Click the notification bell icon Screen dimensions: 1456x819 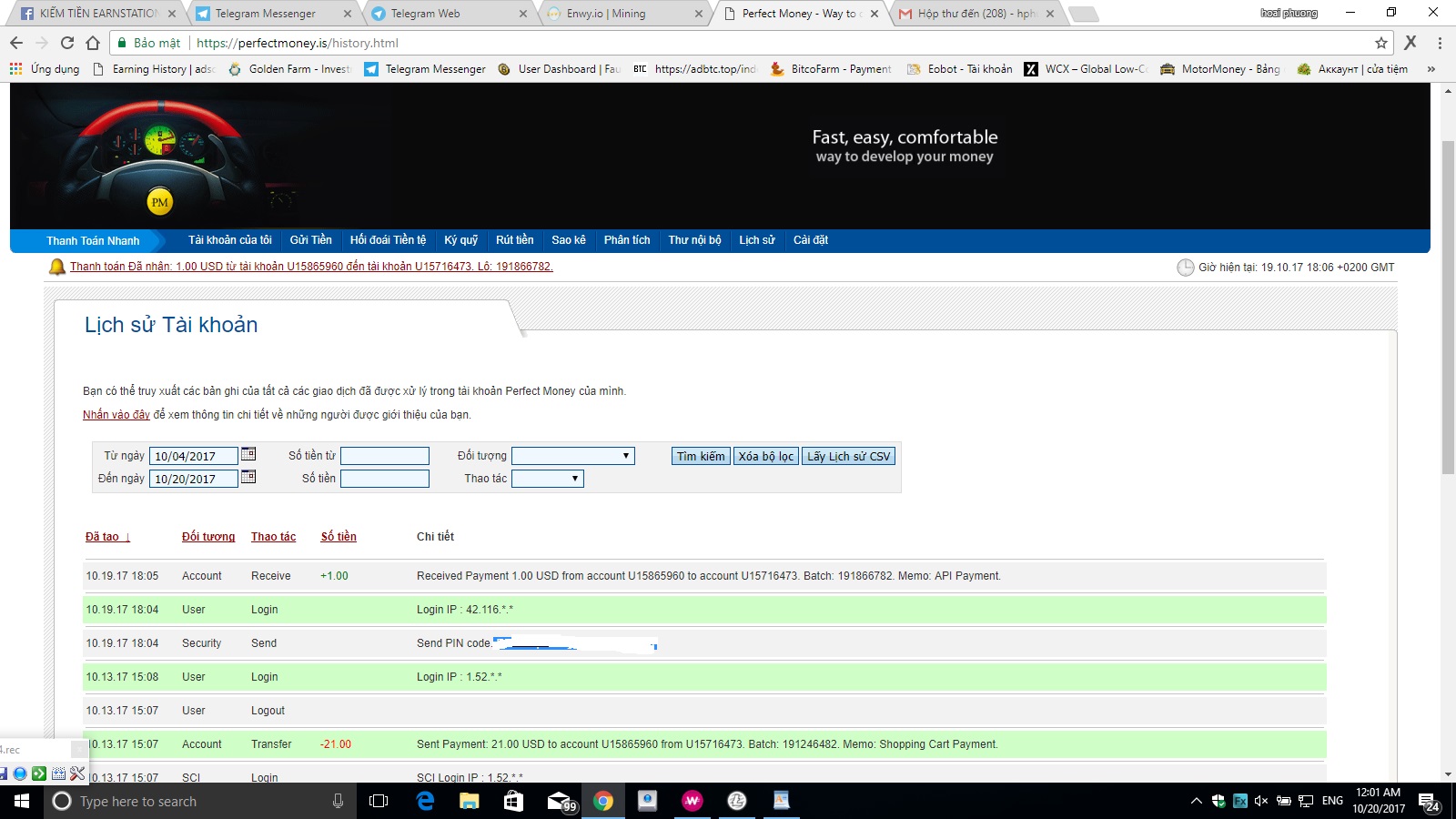click(x=57, y=267)
